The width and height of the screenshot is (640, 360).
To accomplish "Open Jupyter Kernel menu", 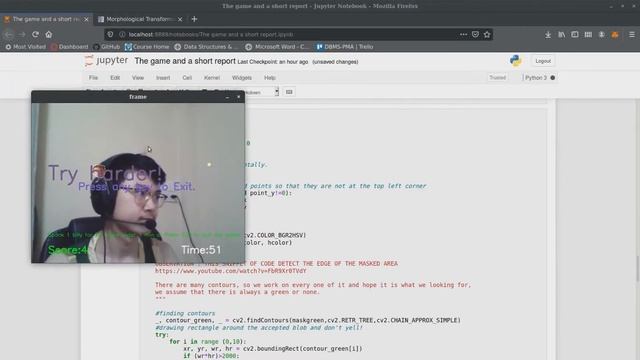I will pos(212,78).
